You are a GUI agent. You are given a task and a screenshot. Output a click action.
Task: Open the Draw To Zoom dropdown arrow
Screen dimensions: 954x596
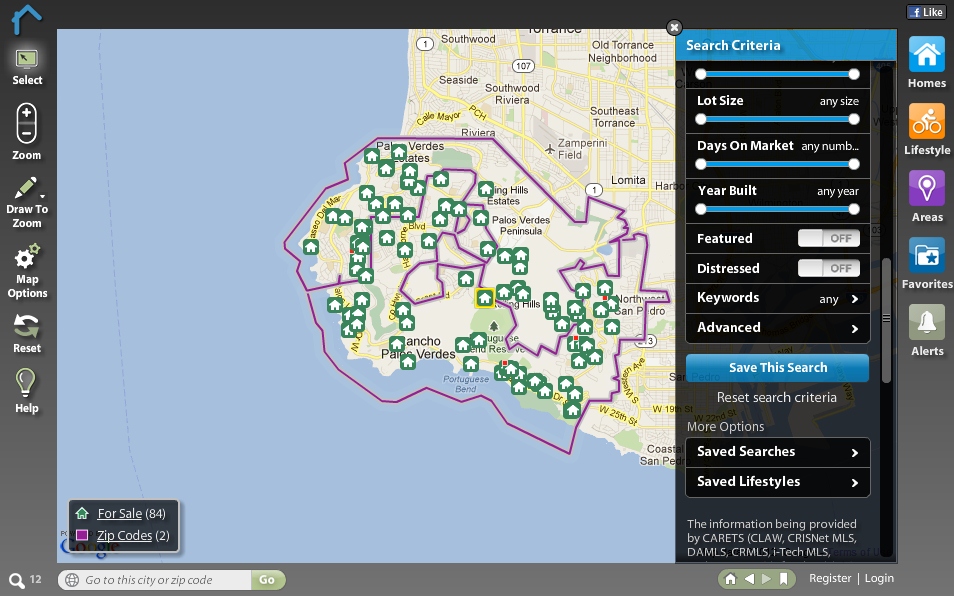point(43,196)
